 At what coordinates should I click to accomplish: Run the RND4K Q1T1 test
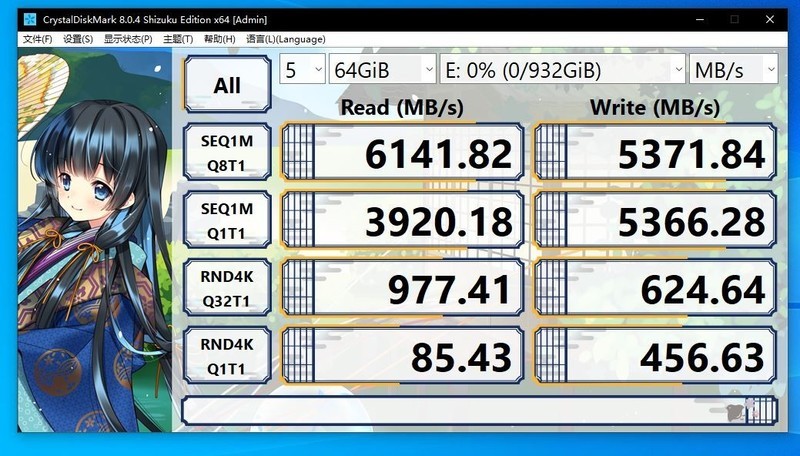pos(227,356)
